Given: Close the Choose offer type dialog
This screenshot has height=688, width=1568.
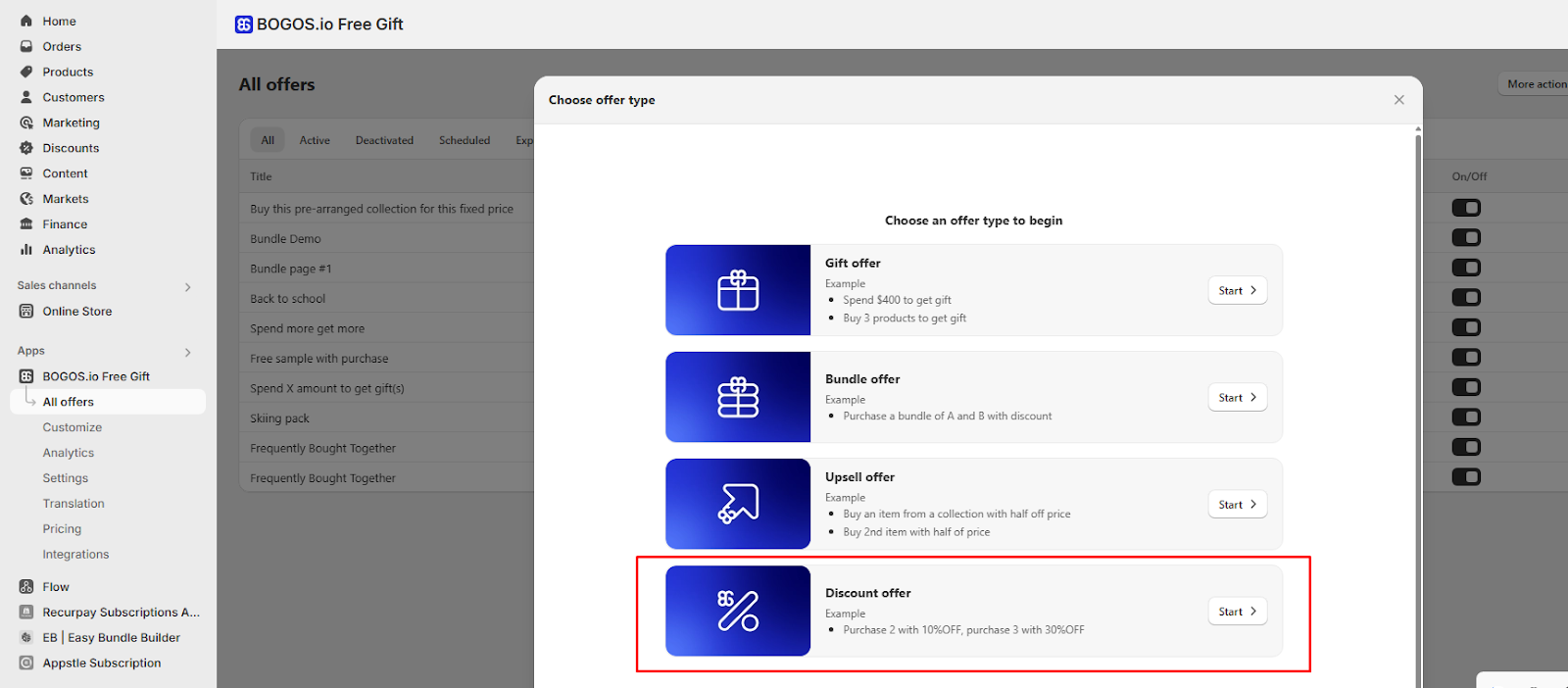Looking at the screenshot, I should [1398, 100].
